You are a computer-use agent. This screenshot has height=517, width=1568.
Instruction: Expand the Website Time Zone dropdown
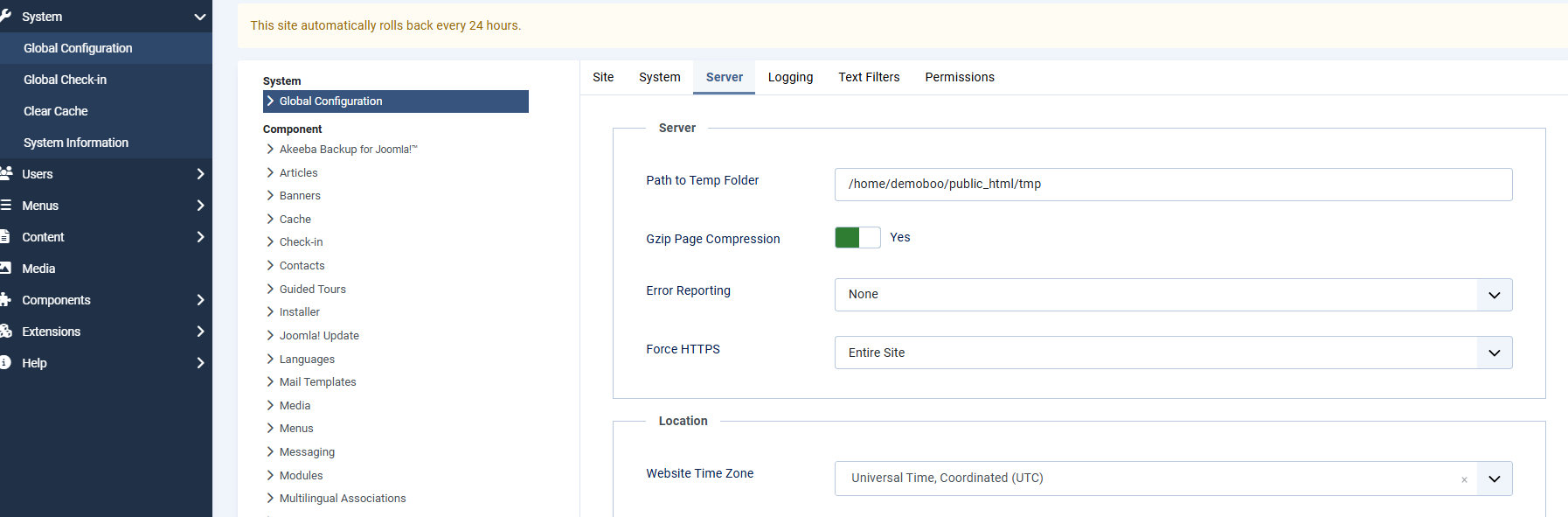point(1494,479)
